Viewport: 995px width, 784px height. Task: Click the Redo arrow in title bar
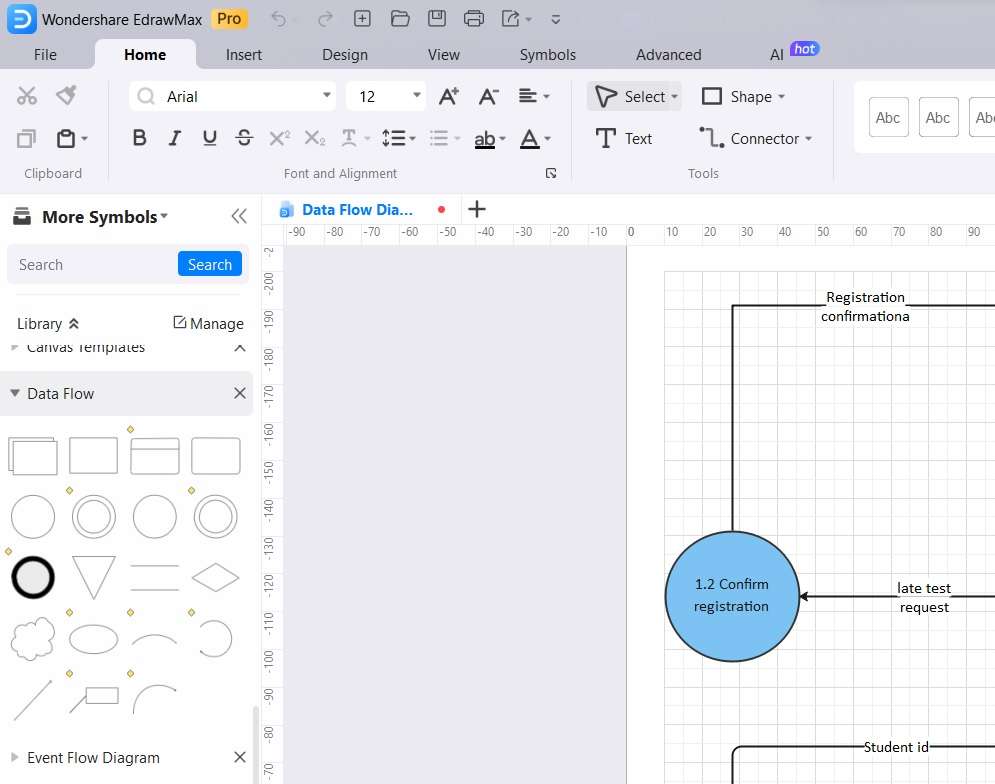coord(325,19)
